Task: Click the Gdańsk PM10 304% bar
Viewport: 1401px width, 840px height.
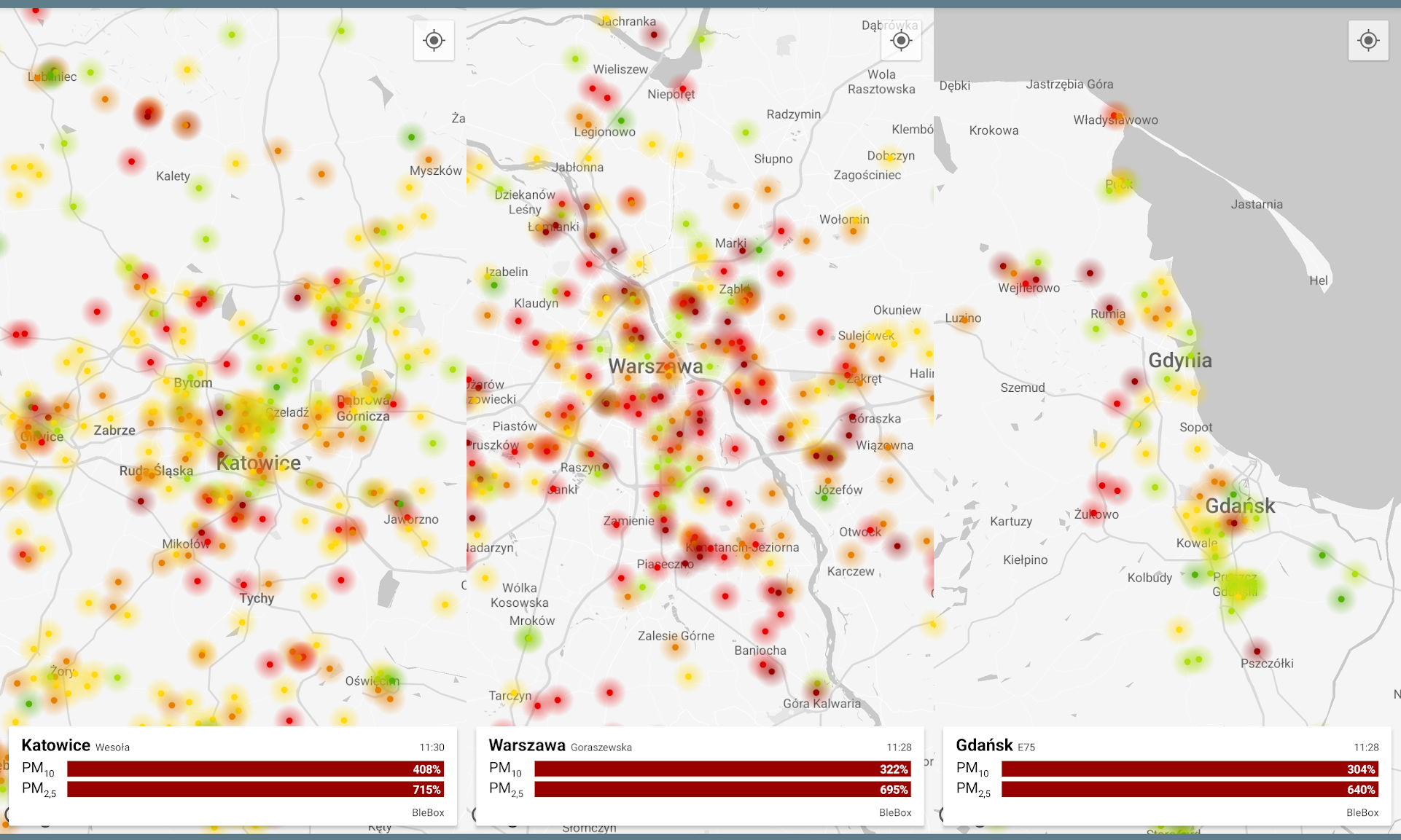Action: click(x=1189, y=769)
